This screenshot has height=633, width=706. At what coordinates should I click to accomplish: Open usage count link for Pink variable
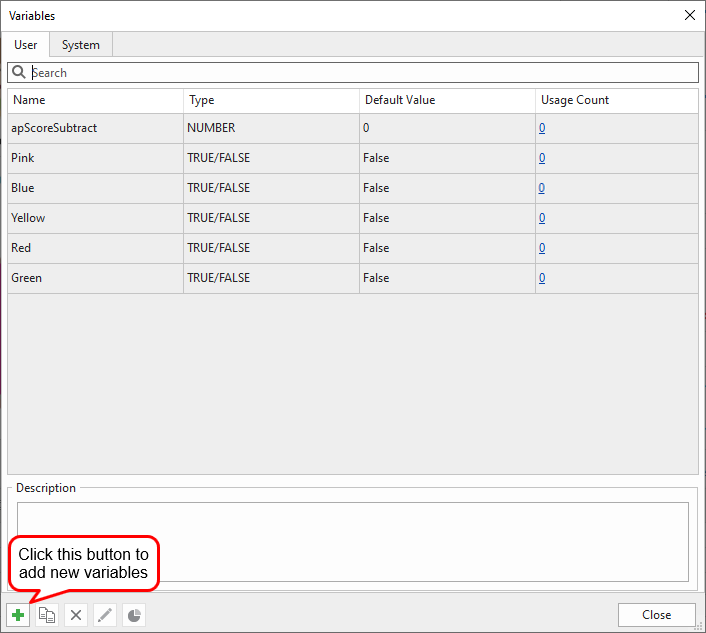point(542,158)
